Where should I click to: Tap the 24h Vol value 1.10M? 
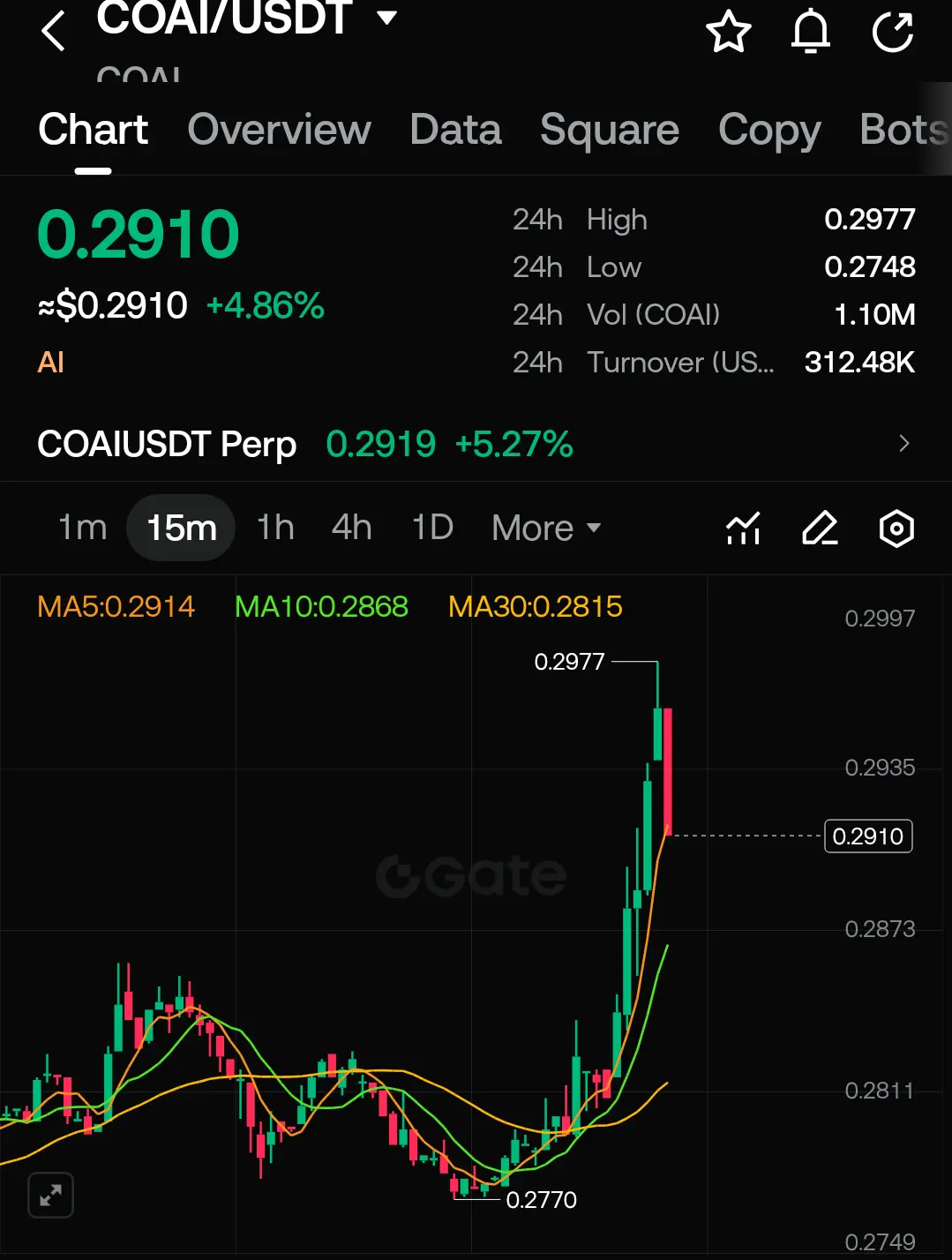(x=874, y=314)
